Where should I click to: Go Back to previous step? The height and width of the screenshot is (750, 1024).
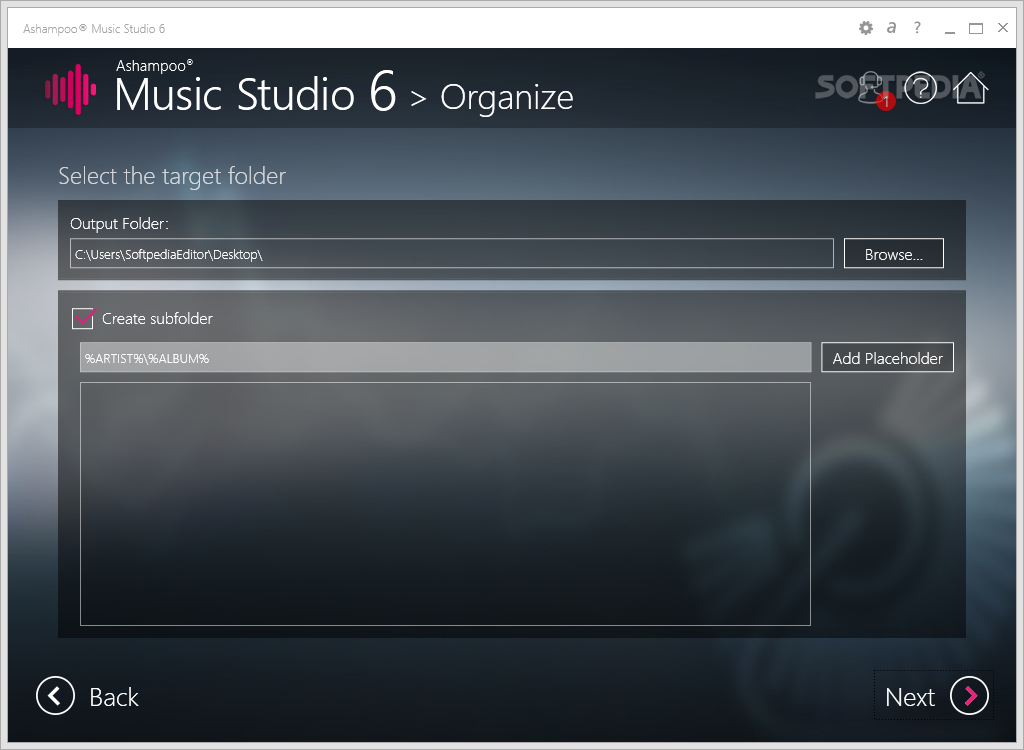pos(88,696)
